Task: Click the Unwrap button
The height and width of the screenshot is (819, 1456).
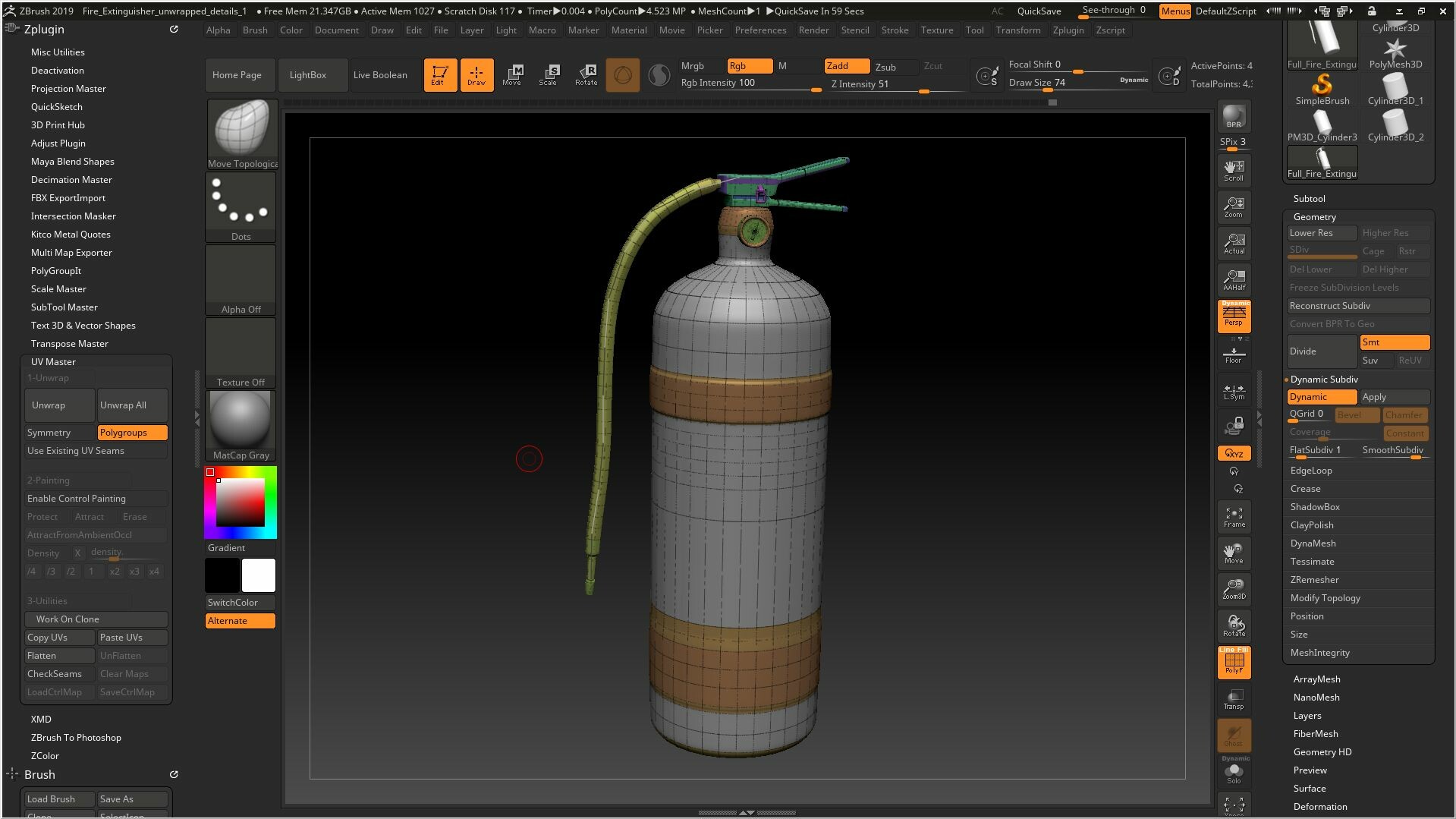Action: [x=59, y=405]
